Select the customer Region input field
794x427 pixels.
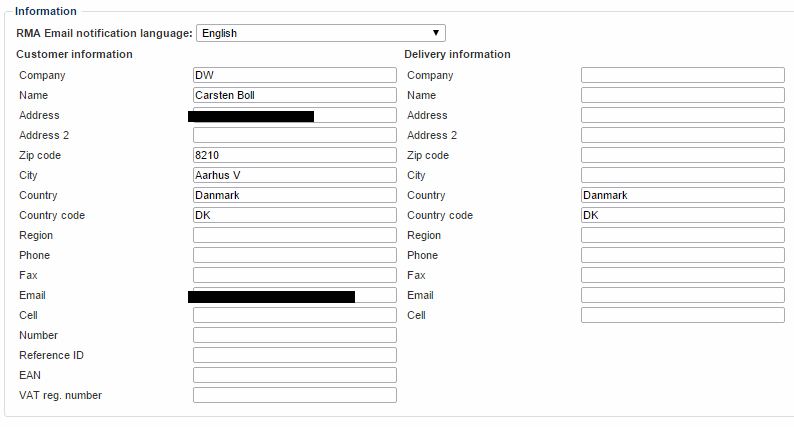coord(294,235)
